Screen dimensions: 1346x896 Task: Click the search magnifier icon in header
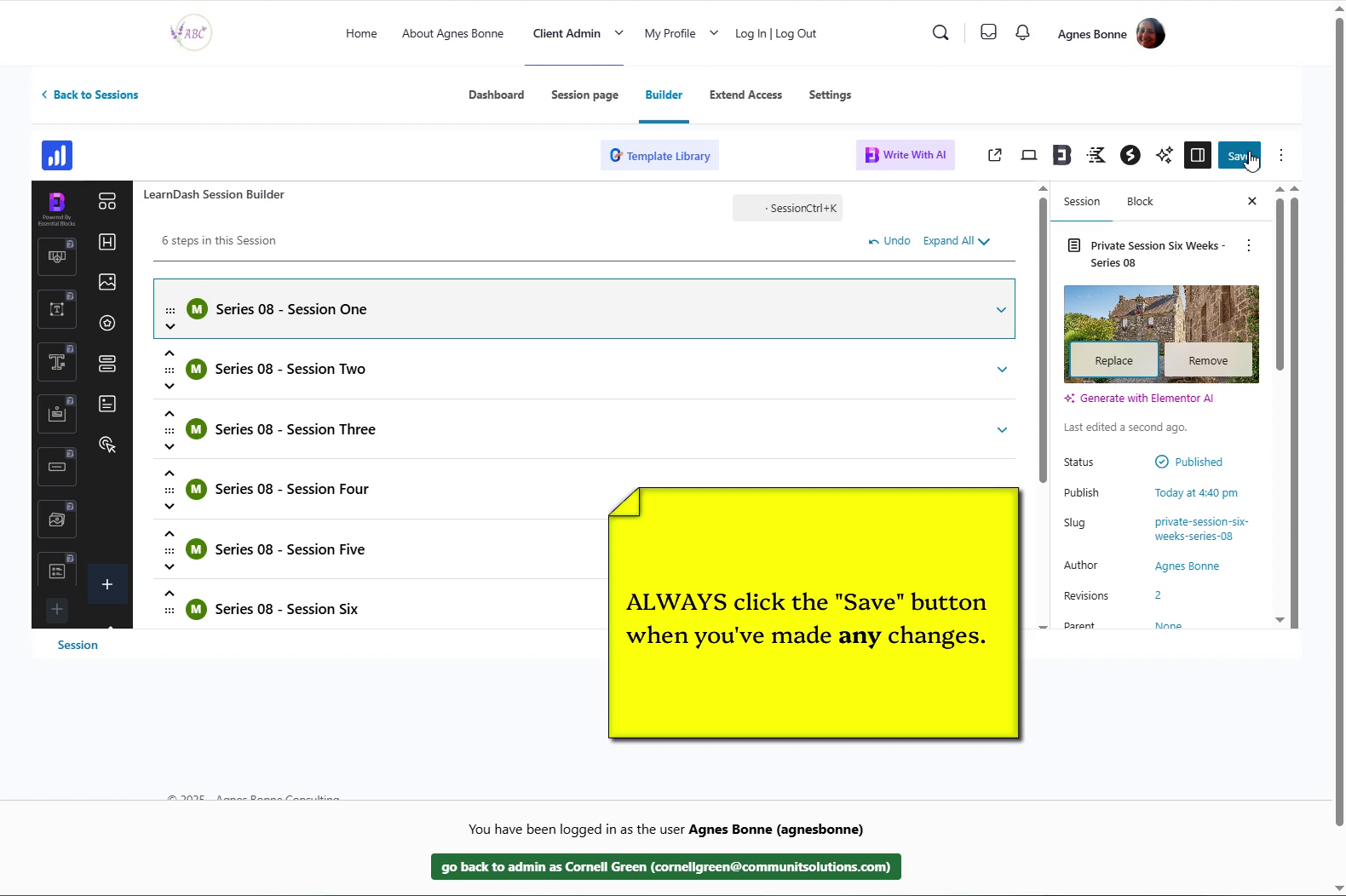[940, 33]
